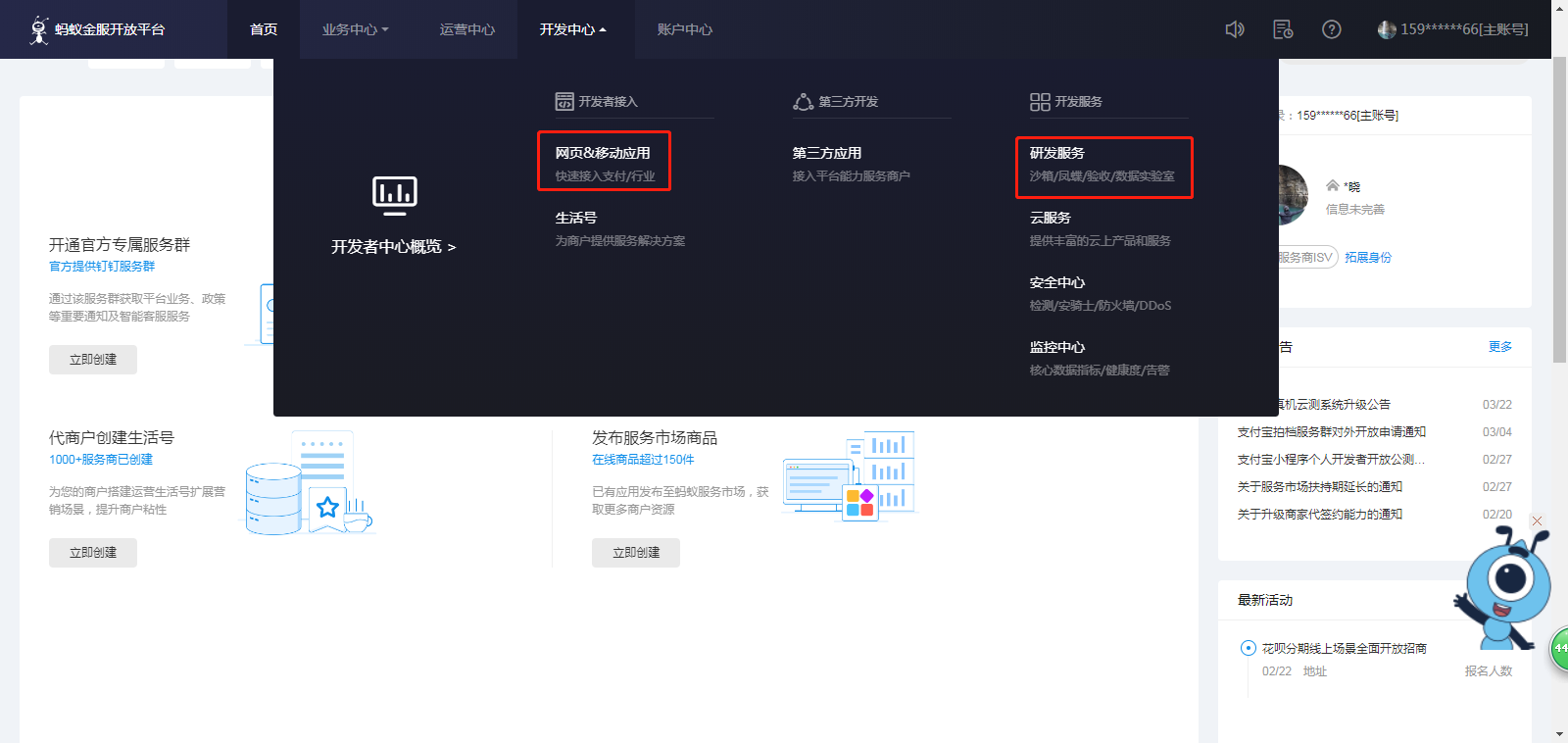
Task: Click the 代商户创建生活号 card title
Action: click(112, 438)
